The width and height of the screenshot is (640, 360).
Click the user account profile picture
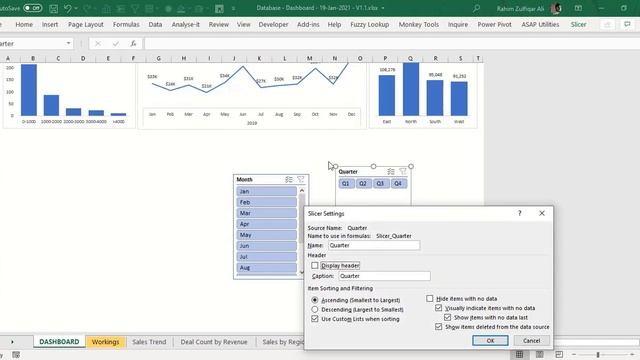(x=557, y=8)
